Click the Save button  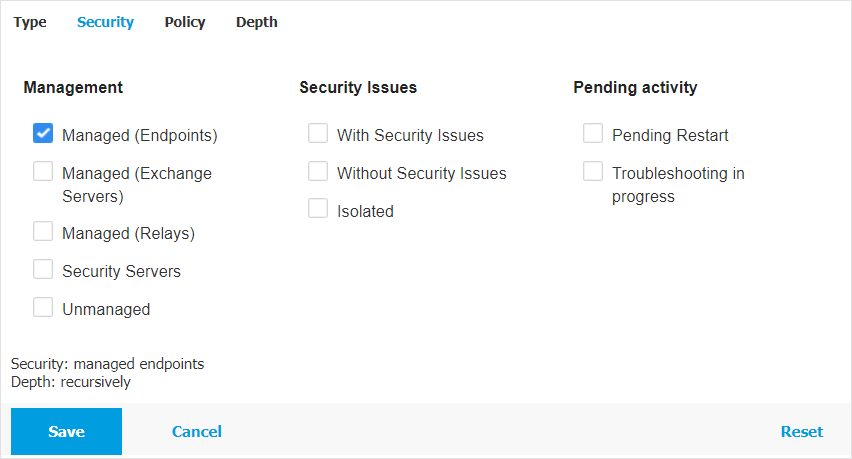[x=66, y=432]
